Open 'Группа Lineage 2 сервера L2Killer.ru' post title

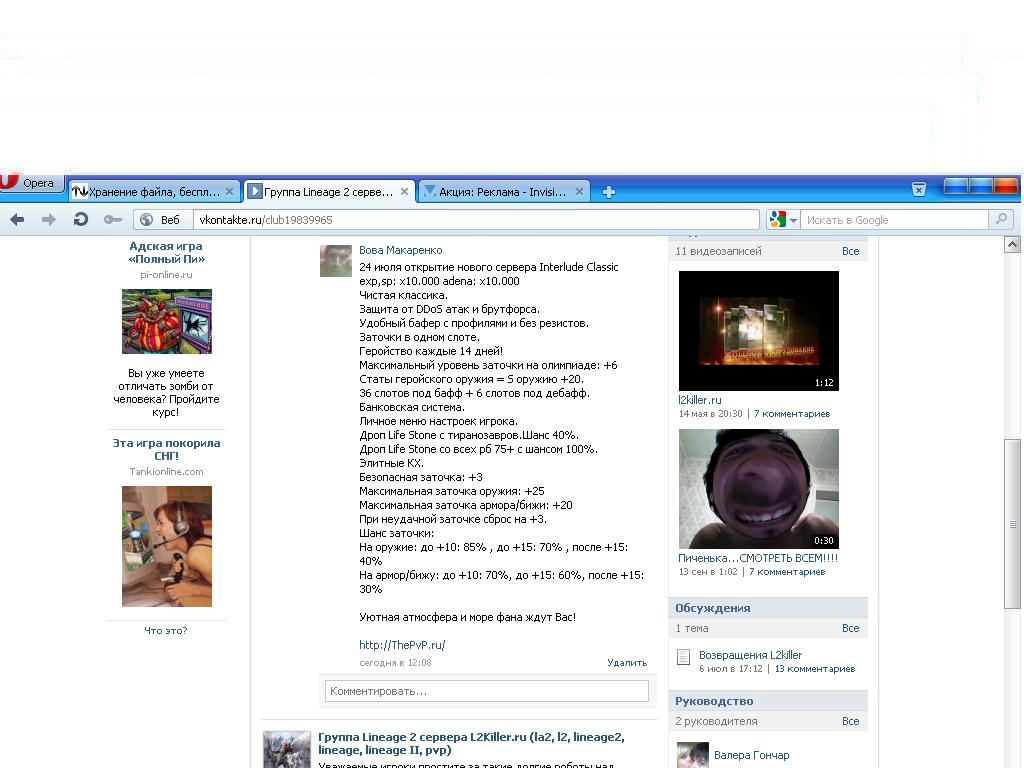[471, 743]
